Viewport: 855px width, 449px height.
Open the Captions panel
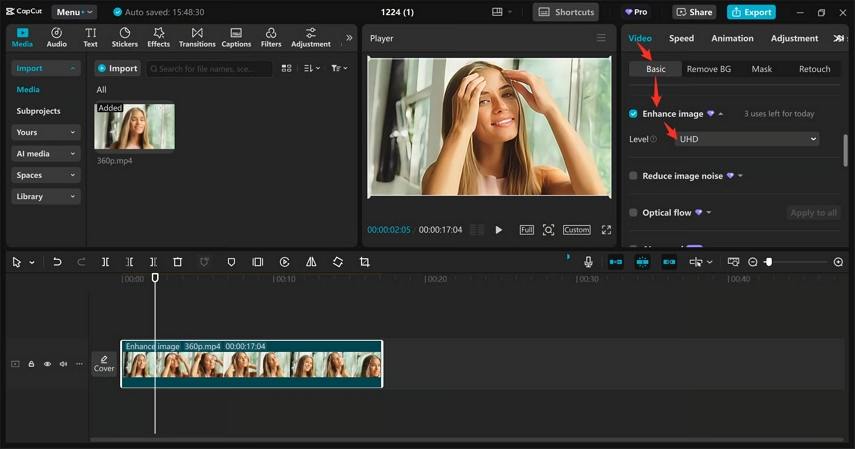click(236, 38)
